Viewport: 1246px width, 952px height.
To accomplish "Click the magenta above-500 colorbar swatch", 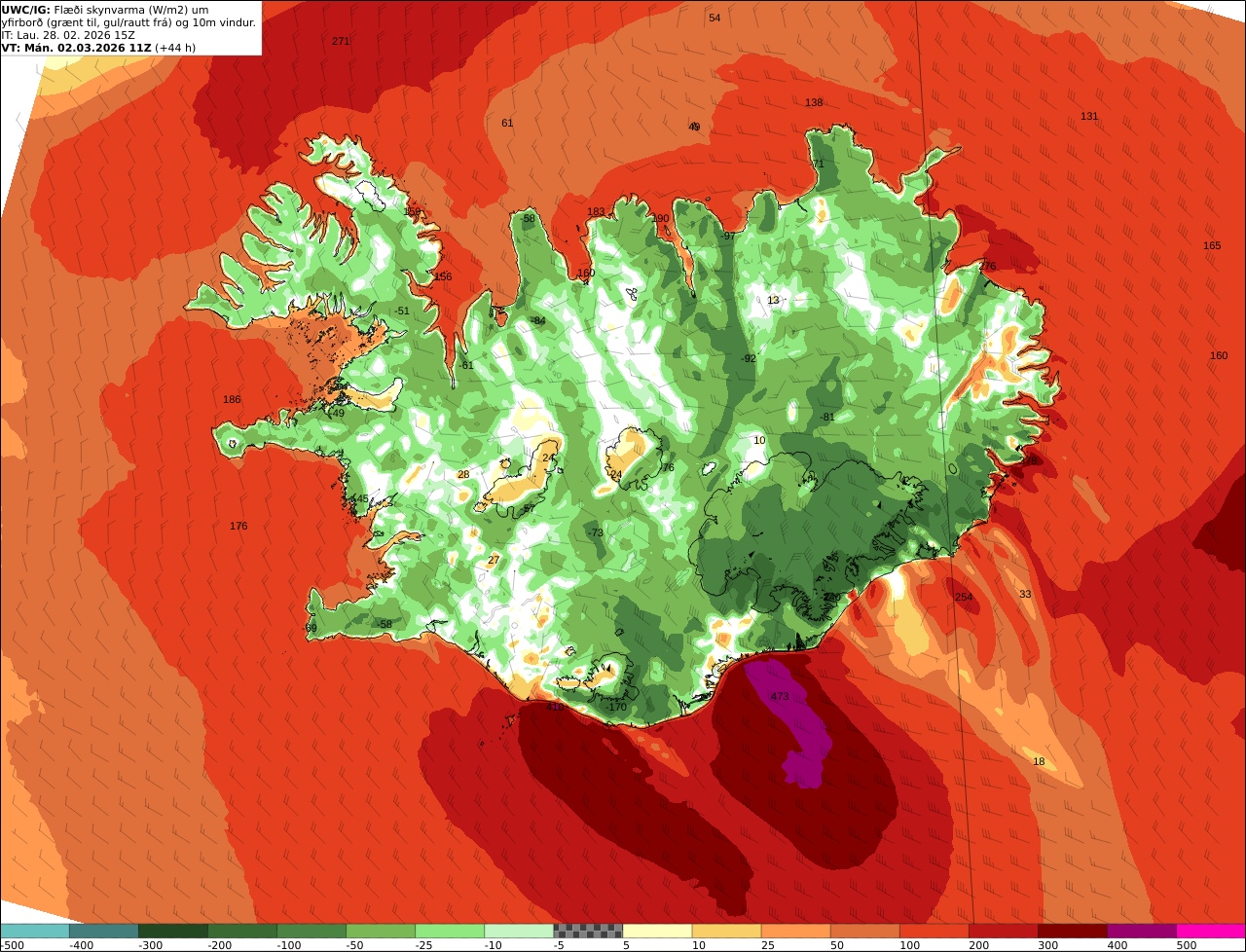I will click(1211, 931).
